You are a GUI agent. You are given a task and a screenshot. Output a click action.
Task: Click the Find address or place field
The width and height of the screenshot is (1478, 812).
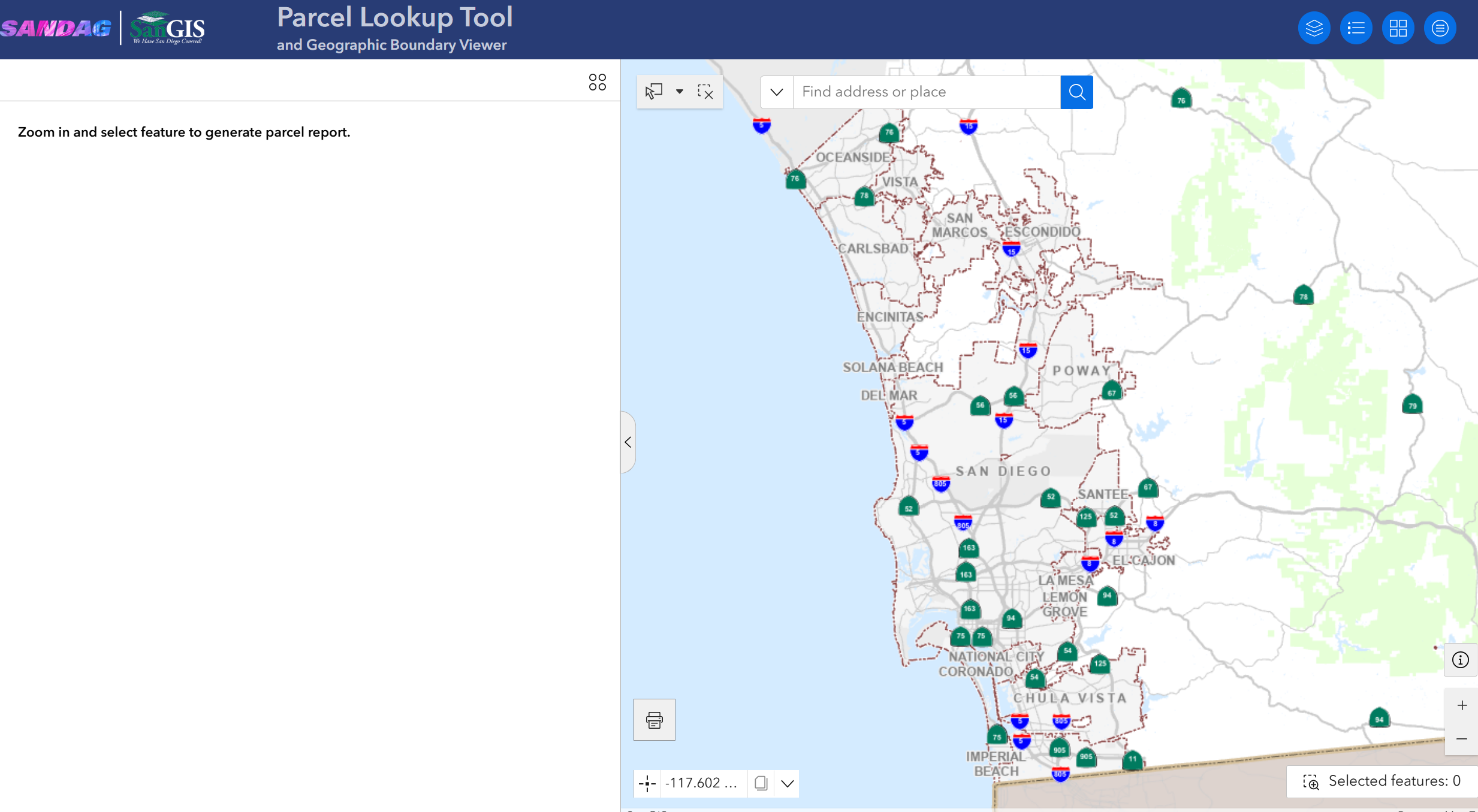click(x=927, y=92)
